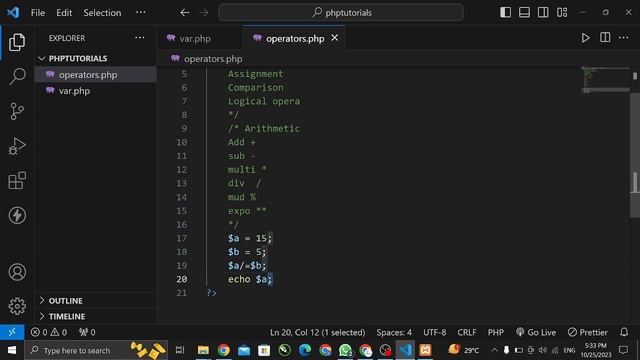Change indentation via Spaces: 4
This screenshot has width=640, height=360.
point(394,332)
